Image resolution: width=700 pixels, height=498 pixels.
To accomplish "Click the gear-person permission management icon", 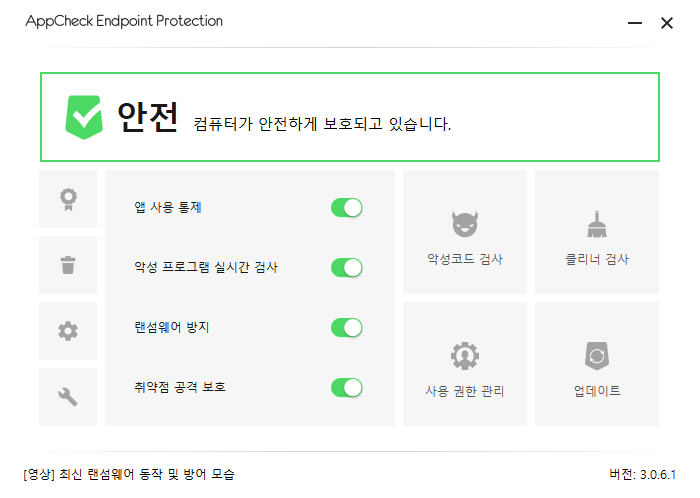I will (x=465, y=356).
